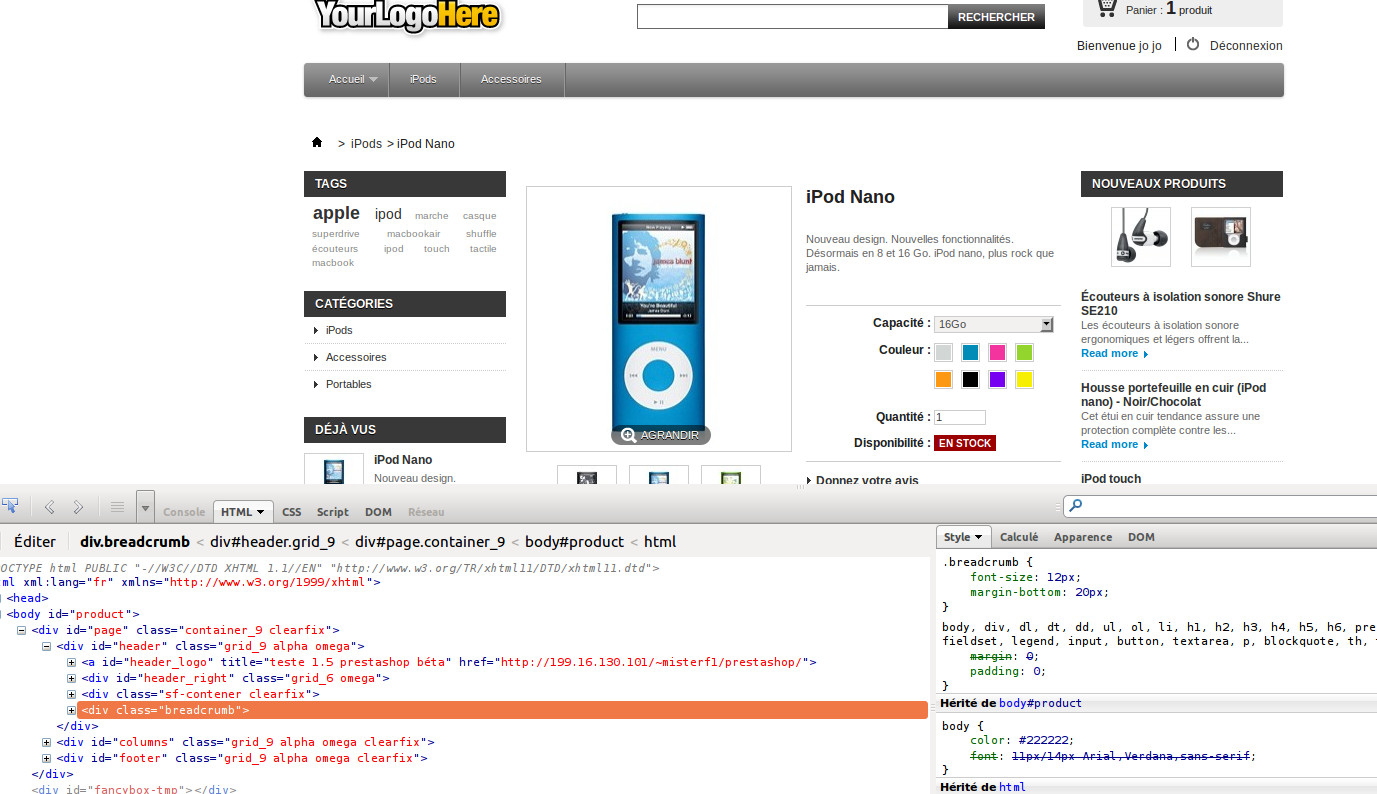Select div#header.grid_9 in the element path
The image size is (1377, 794).
pos(272,542)
